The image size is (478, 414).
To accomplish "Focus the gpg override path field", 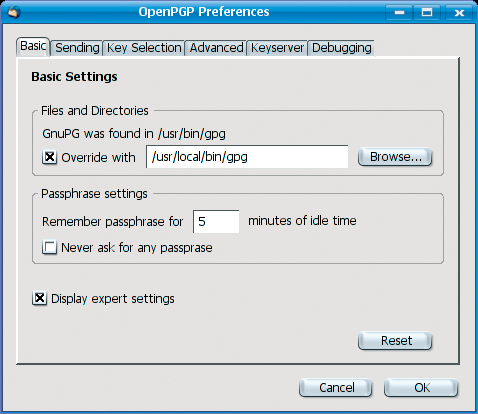I will point(247,157).
